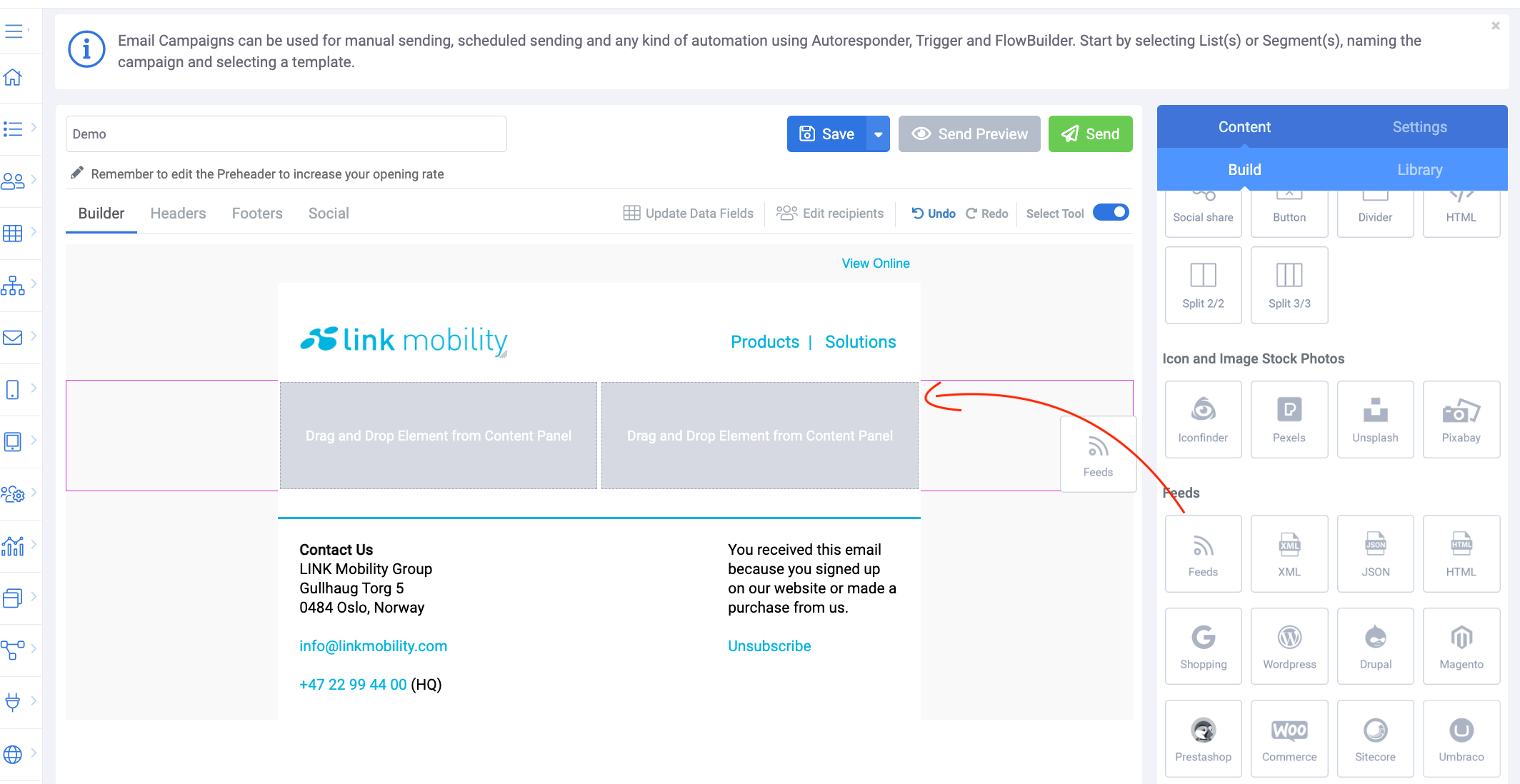Open the plug integrations icon in sidebar
The height and width of the screenshot is (784, 1520).
13,702
